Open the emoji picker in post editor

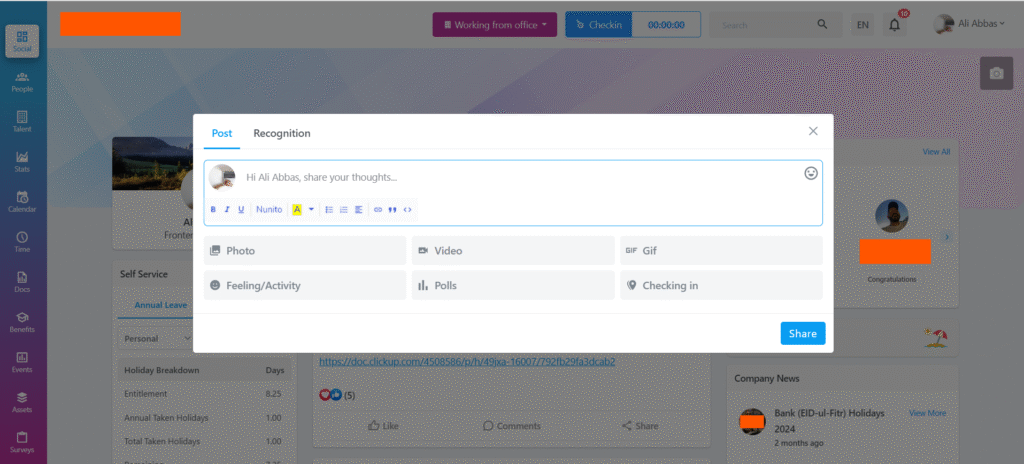point(811,173)
